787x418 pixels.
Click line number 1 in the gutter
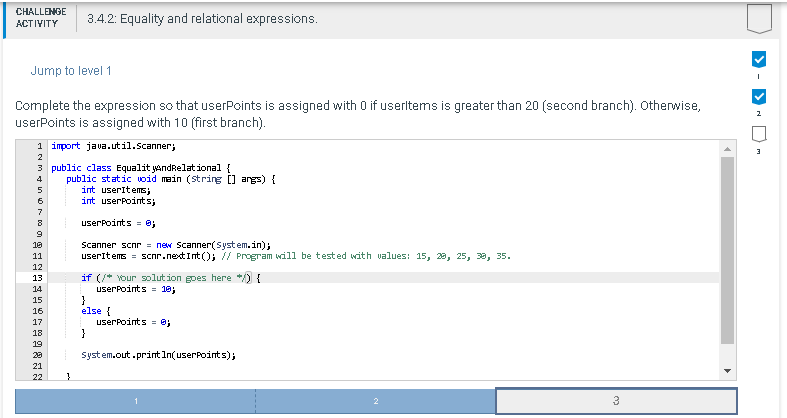[x=40, y=146]
